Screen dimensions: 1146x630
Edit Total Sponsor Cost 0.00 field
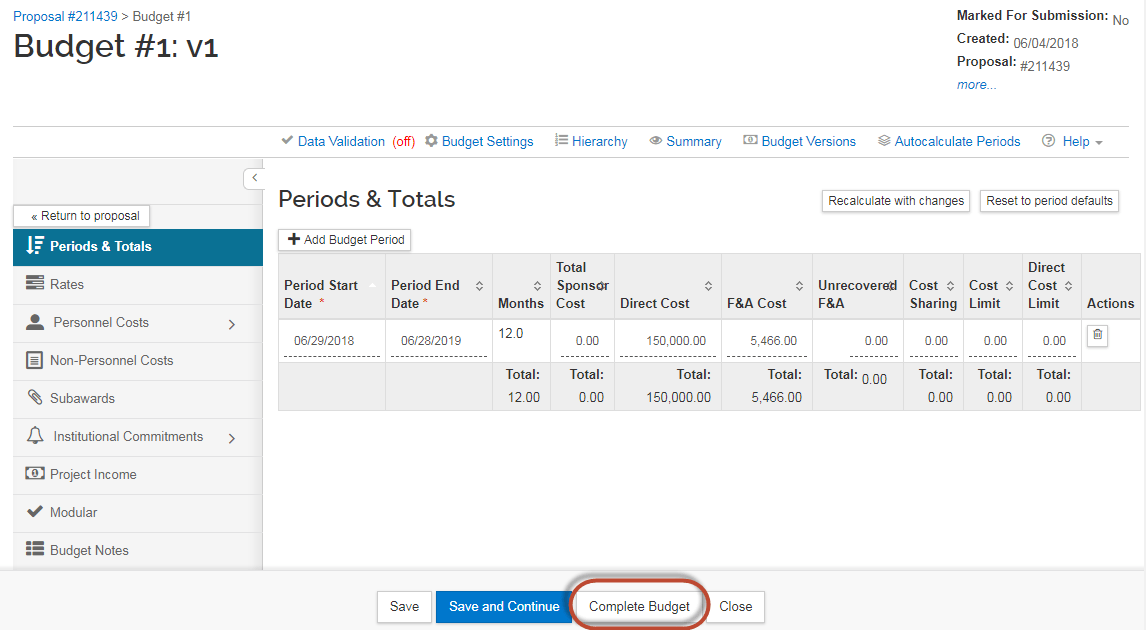click(583, 341)
